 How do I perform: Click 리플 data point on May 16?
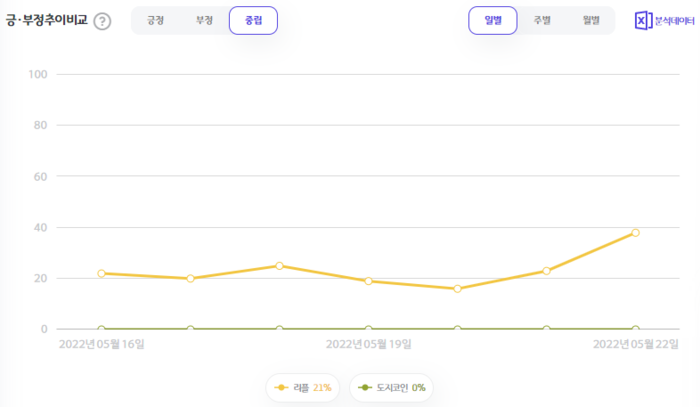pyautogui.click(x=101, y=273)
